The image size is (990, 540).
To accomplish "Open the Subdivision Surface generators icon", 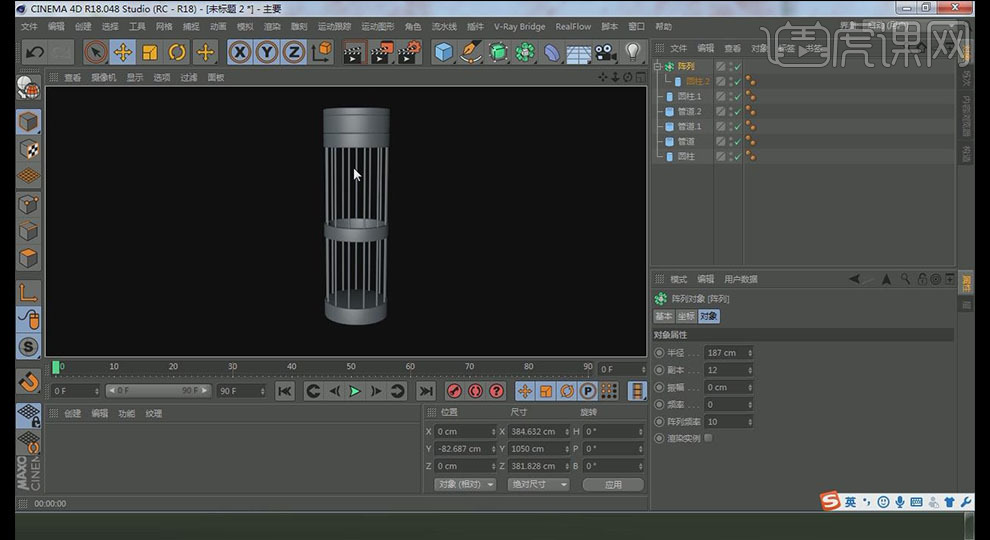I will coord(498,52).
